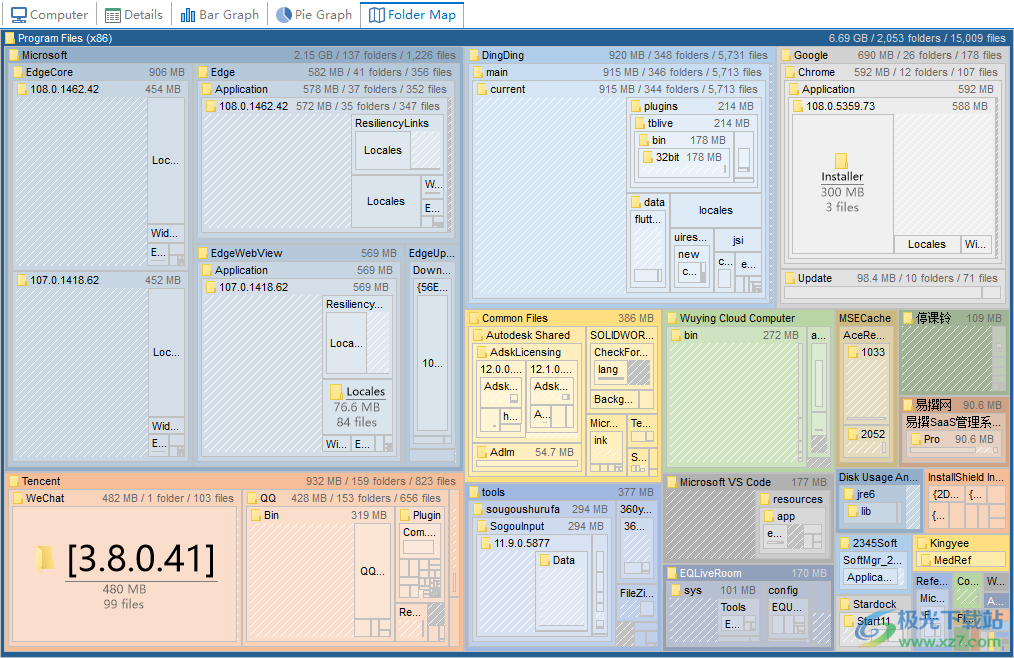The width and height of the screenshot is (1014, 658).
Task: Select the Adlm folder label
Action: [502, 452]
